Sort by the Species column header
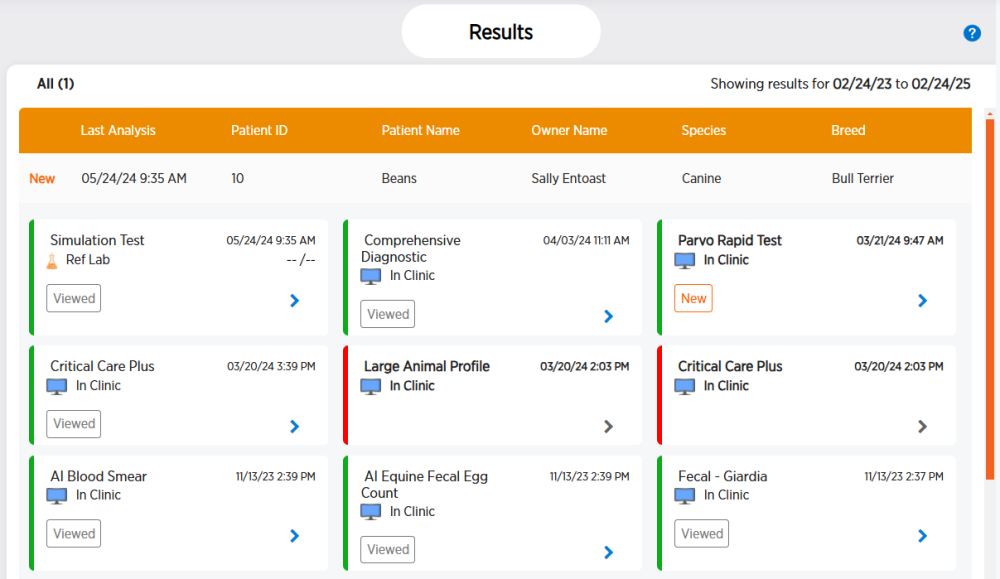Image resolution: width=1000 pixels, height=579 pixels. 703,130
